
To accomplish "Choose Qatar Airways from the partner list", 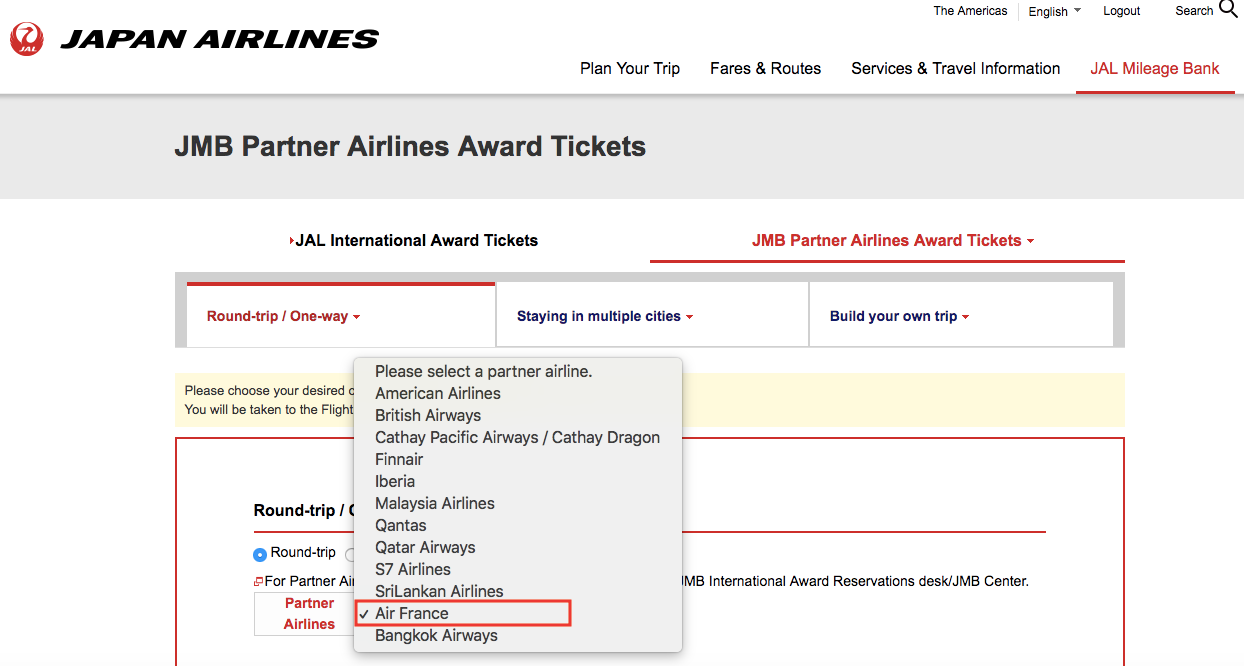I will click(x=425, y=547).
